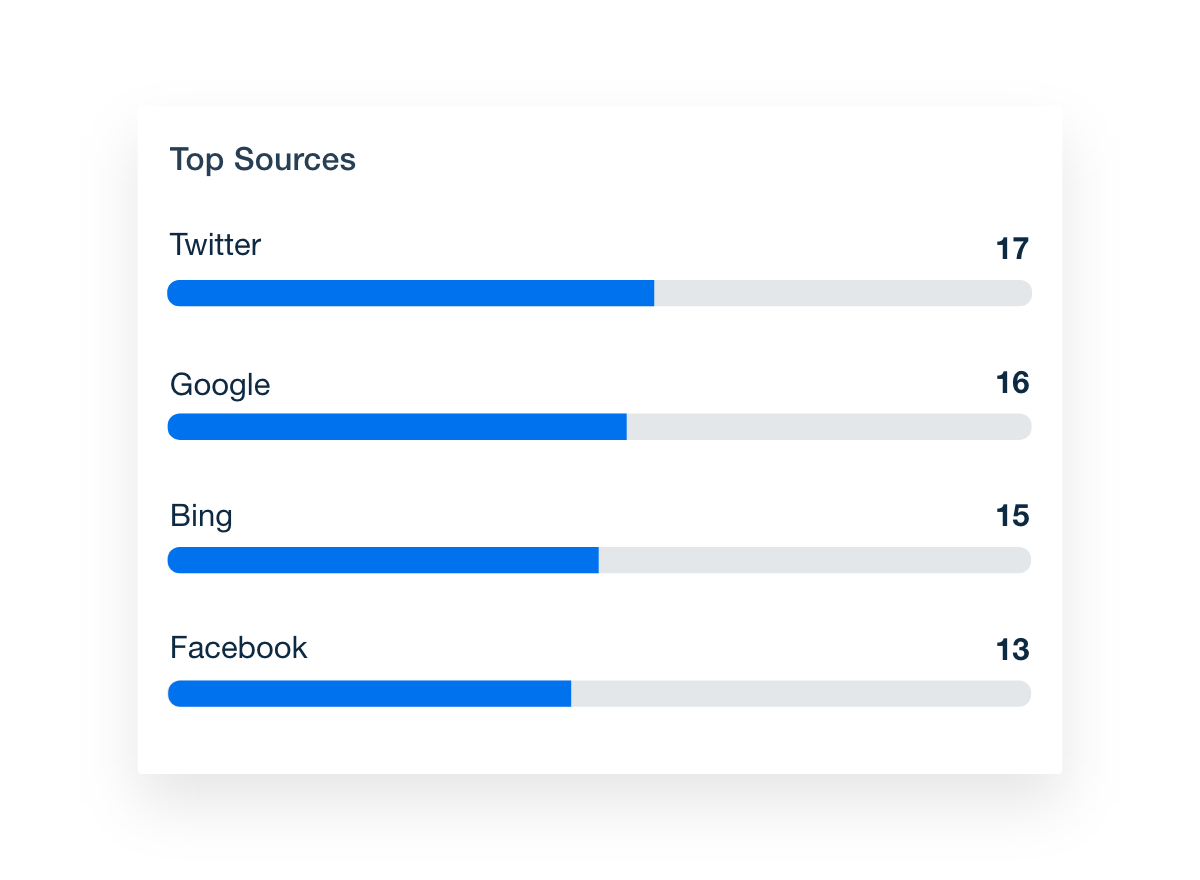Click Twitter's count of 17
This screenshot has height=880, width=1200.
[1012, 249]
